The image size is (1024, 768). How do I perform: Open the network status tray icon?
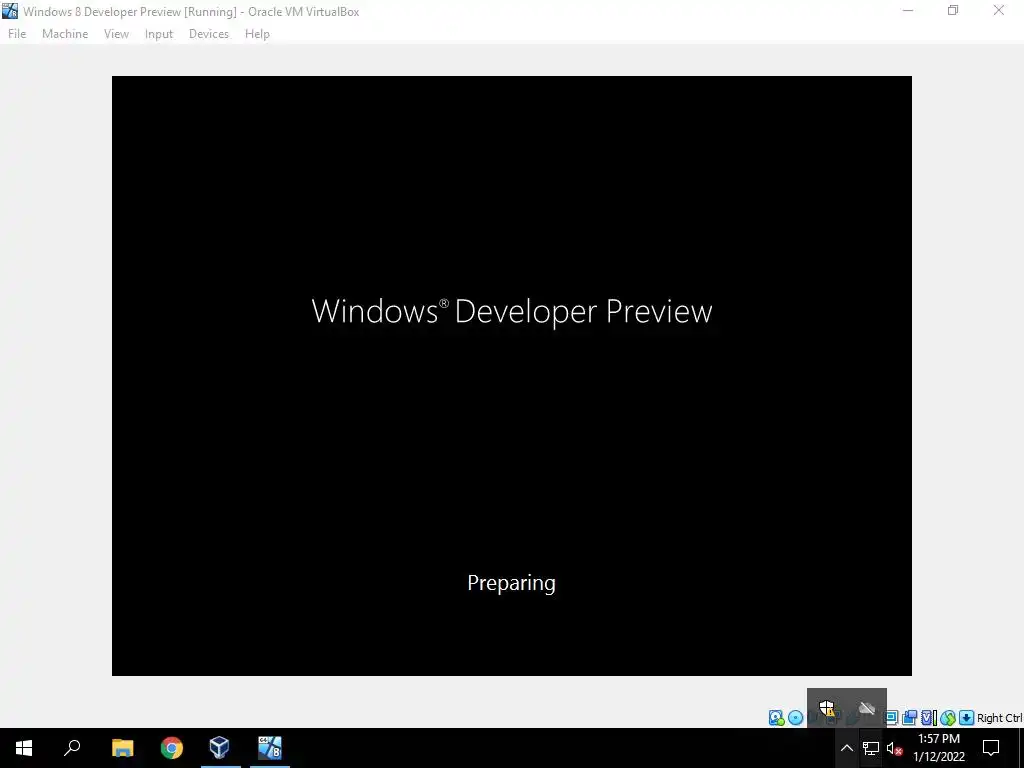(x=871, y=748)
